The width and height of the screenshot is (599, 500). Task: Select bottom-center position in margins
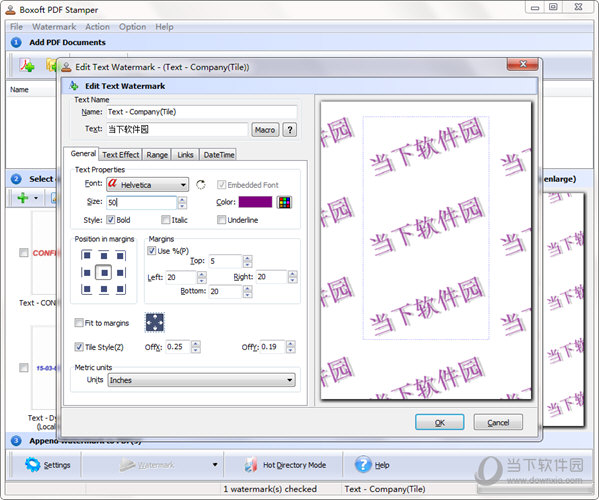click(x=104, y=289)
